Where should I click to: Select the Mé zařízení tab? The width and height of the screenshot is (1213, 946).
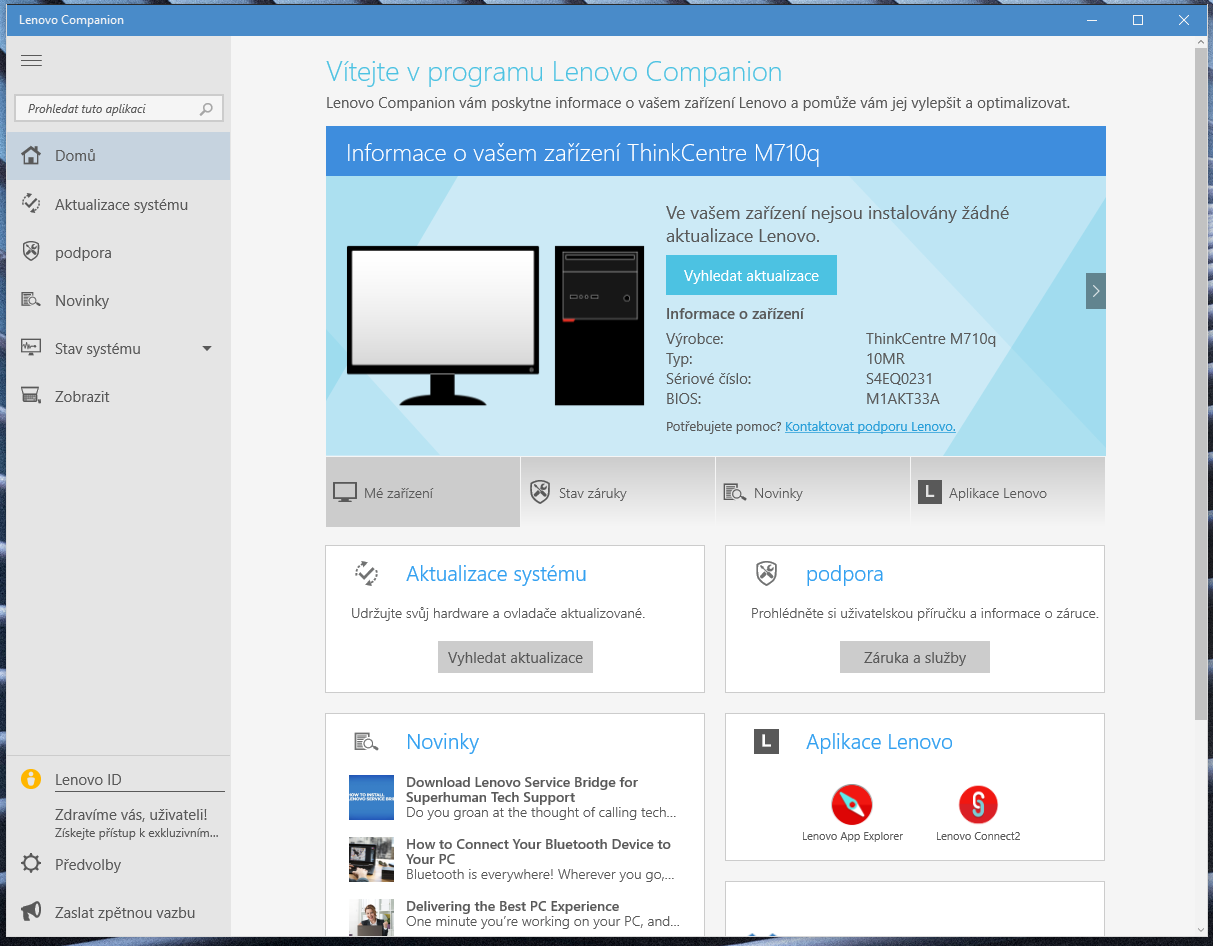click(x=423, y=492)
